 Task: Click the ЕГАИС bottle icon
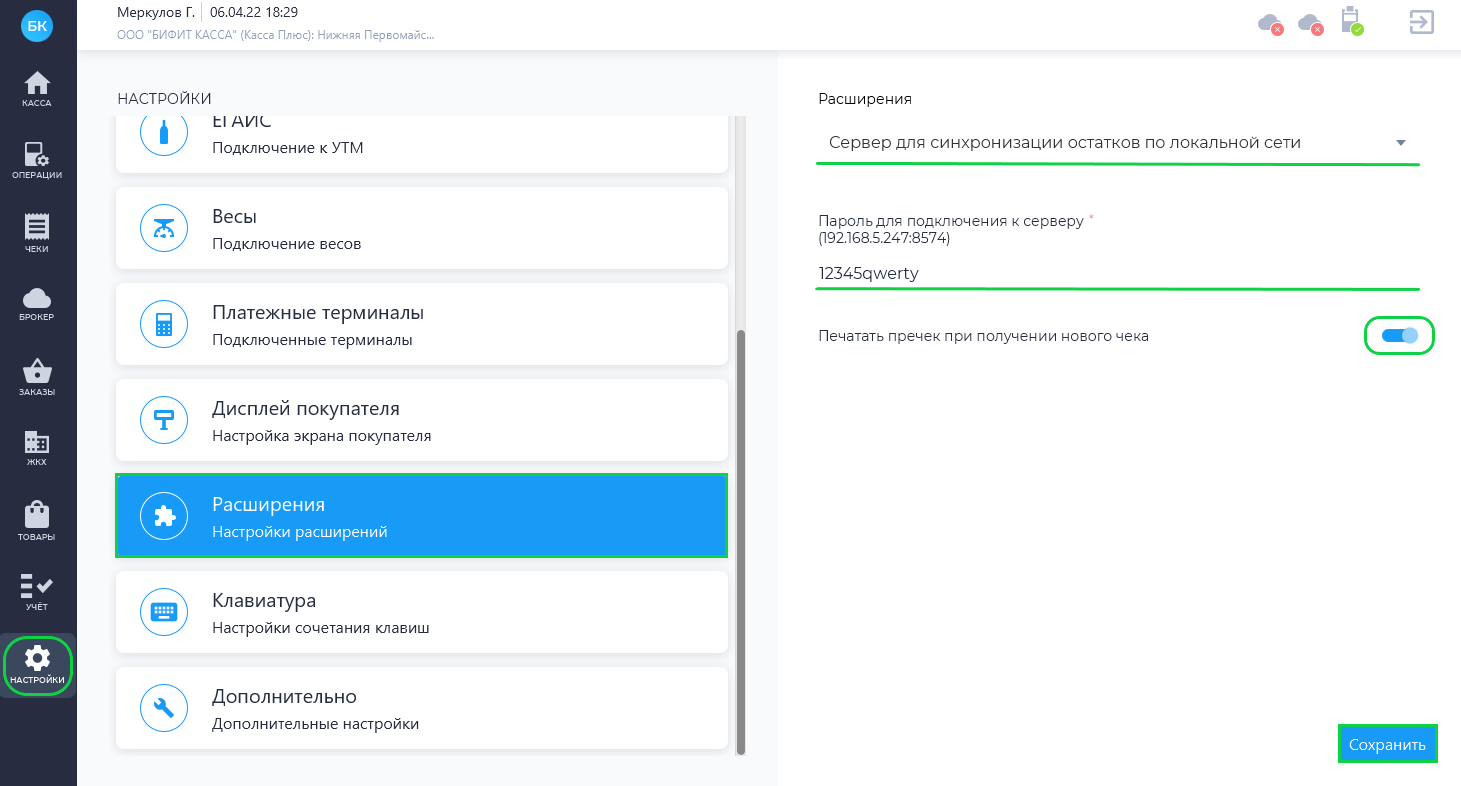click(164, 131)
